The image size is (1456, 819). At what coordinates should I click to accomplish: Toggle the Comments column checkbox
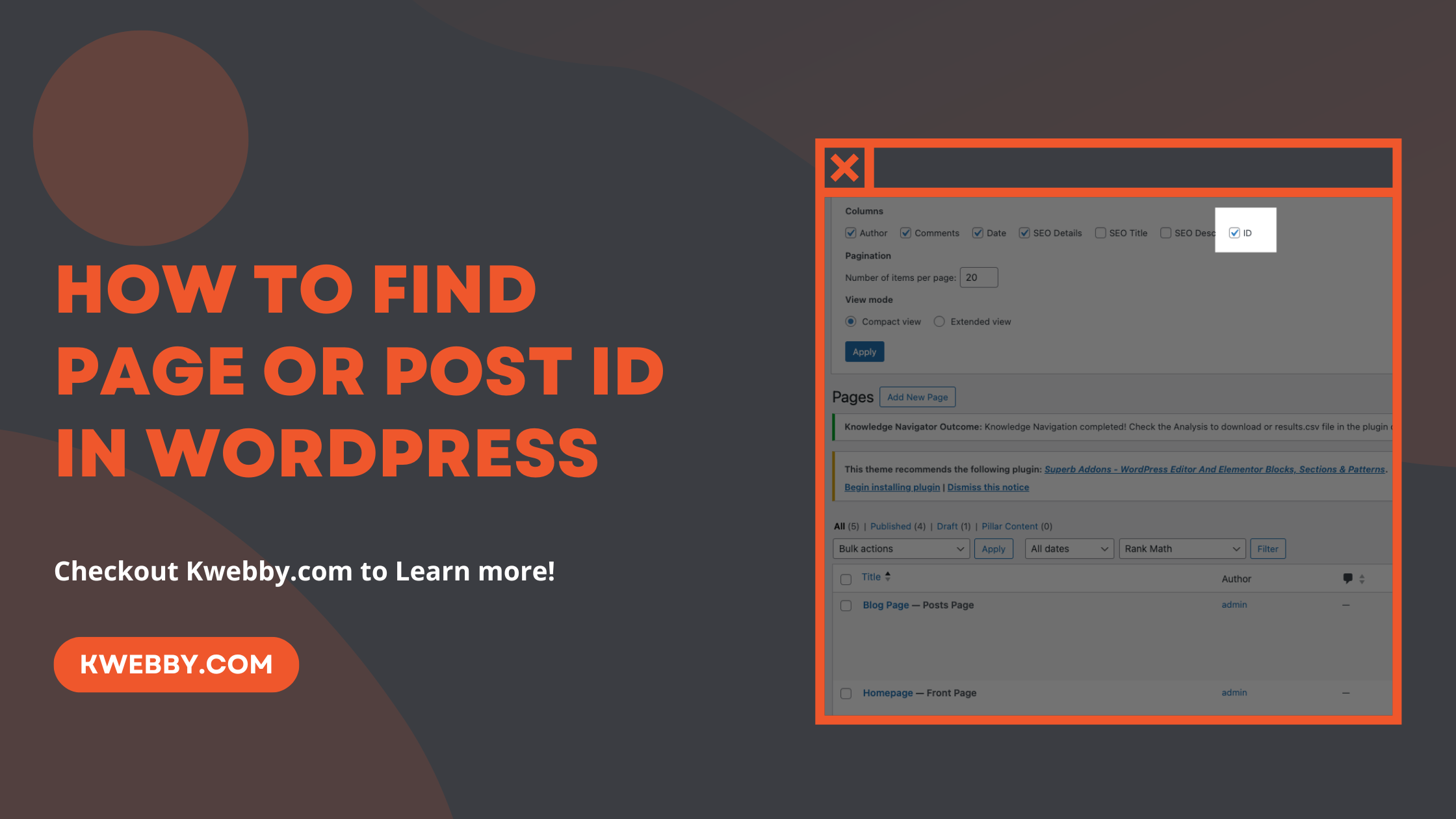click(906, 232)
